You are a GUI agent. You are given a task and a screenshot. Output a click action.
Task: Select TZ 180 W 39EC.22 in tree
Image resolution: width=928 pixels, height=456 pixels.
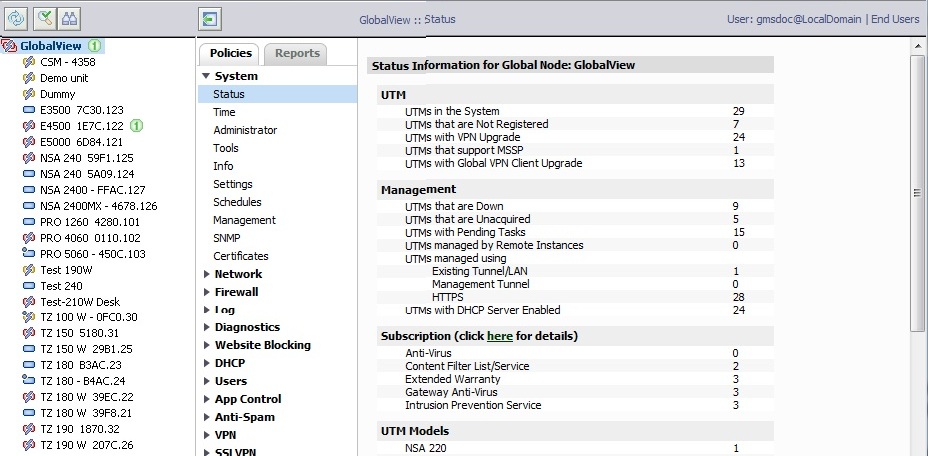click(x=87, y=397)
